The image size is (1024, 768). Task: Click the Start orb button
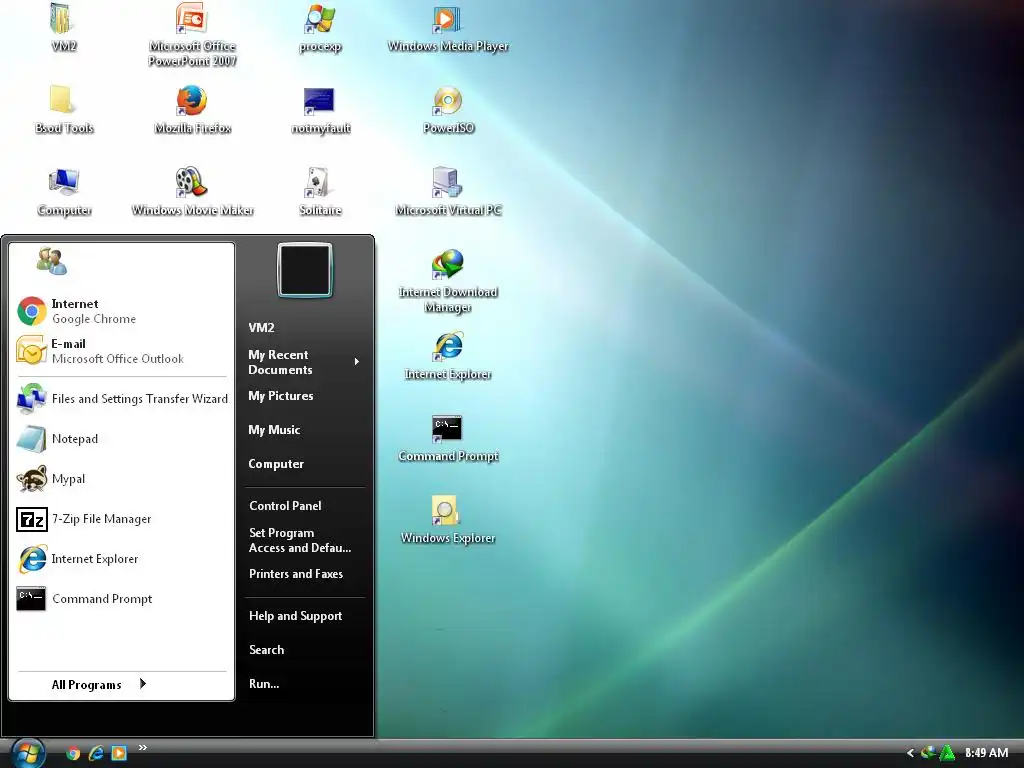[28, 753]
